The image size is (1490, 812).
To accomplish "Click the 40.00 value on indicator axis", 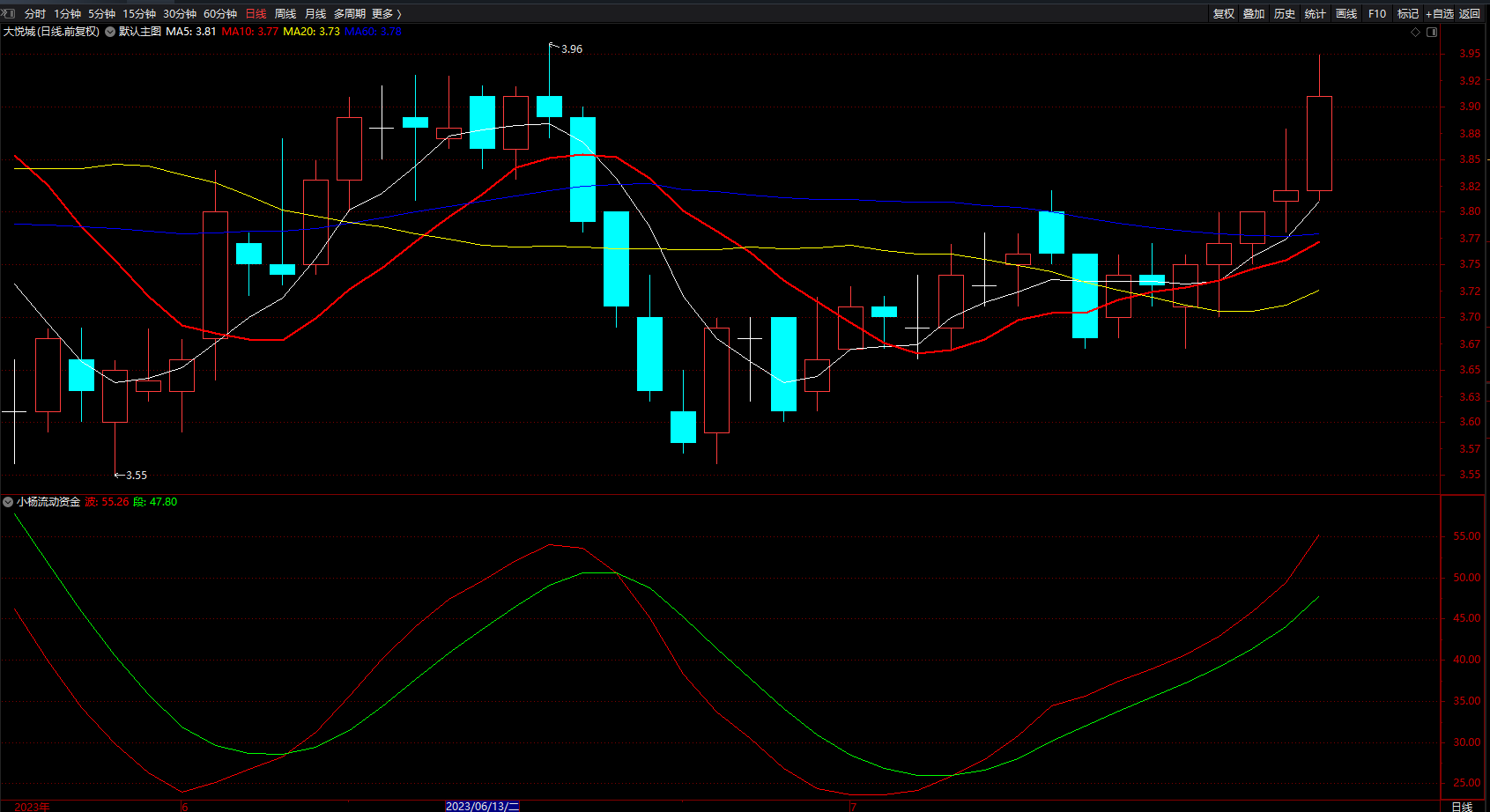I will pos(1467,660).
